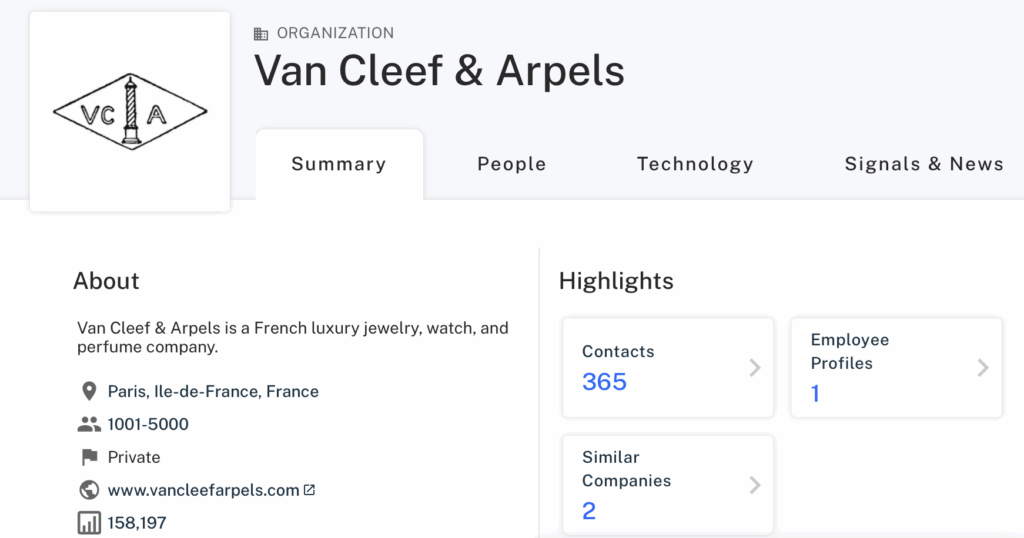Image resolution: width=1024 pixels, height=538 pixels.
Task: Click the location pin icon
Action: click(x=89, y=391)
